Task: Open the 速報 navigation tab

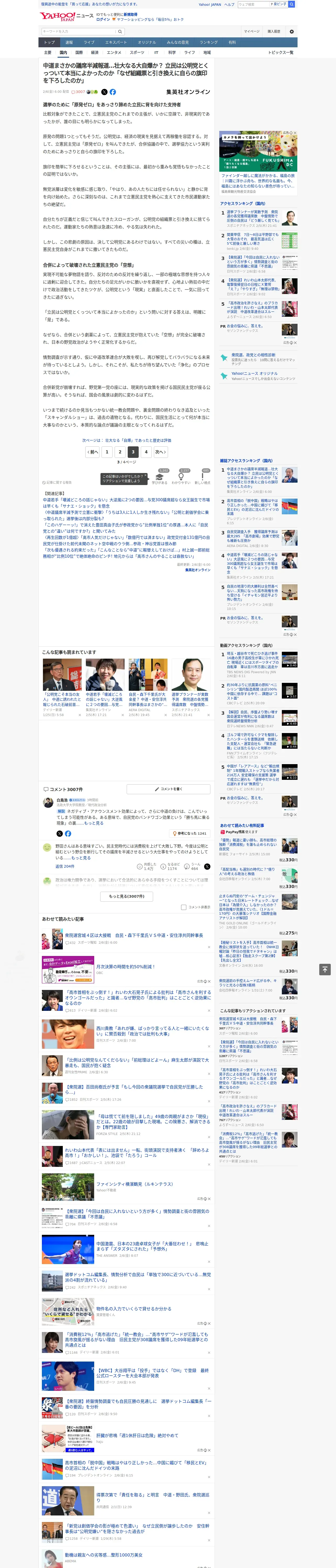Action: coord(69,43)
